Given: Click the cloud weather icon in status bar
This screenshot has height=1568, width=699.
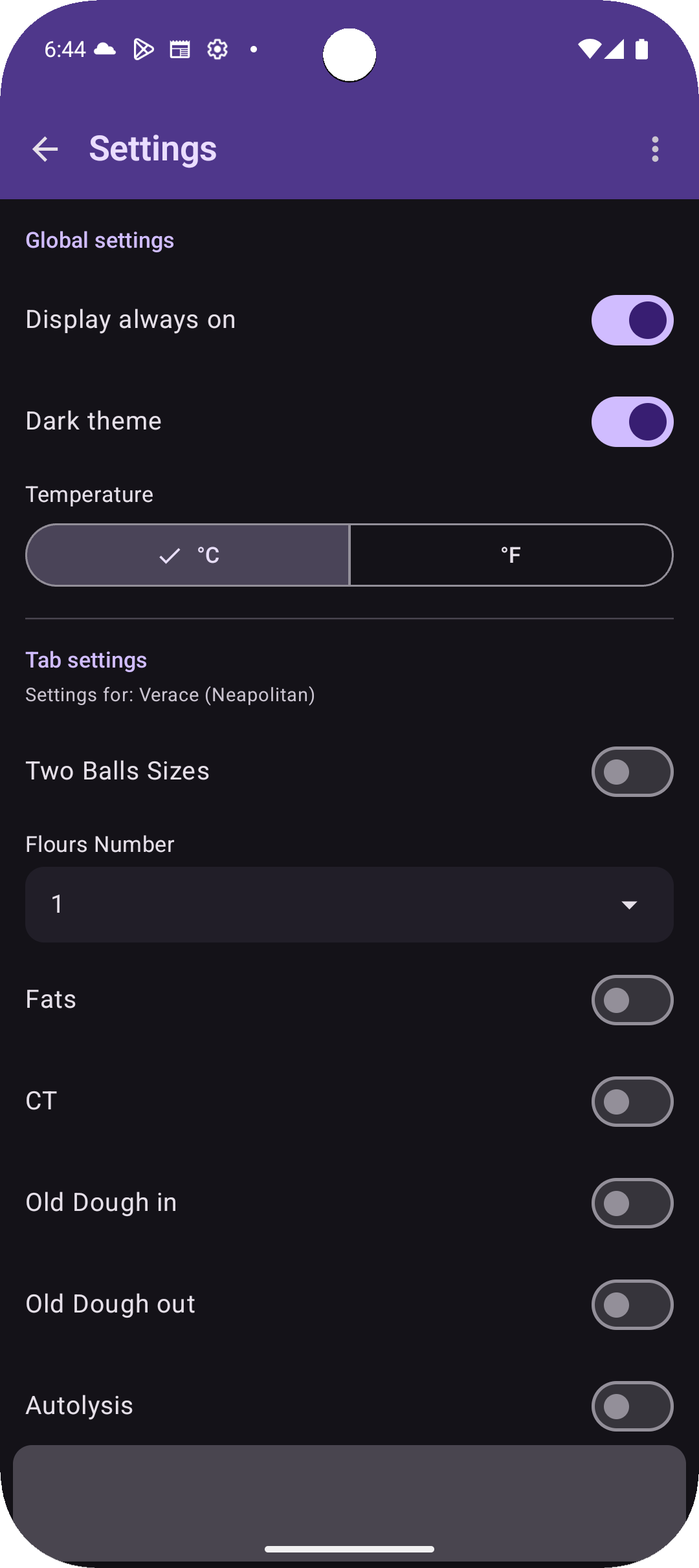Looking at the screenshot, I should 104,49.
